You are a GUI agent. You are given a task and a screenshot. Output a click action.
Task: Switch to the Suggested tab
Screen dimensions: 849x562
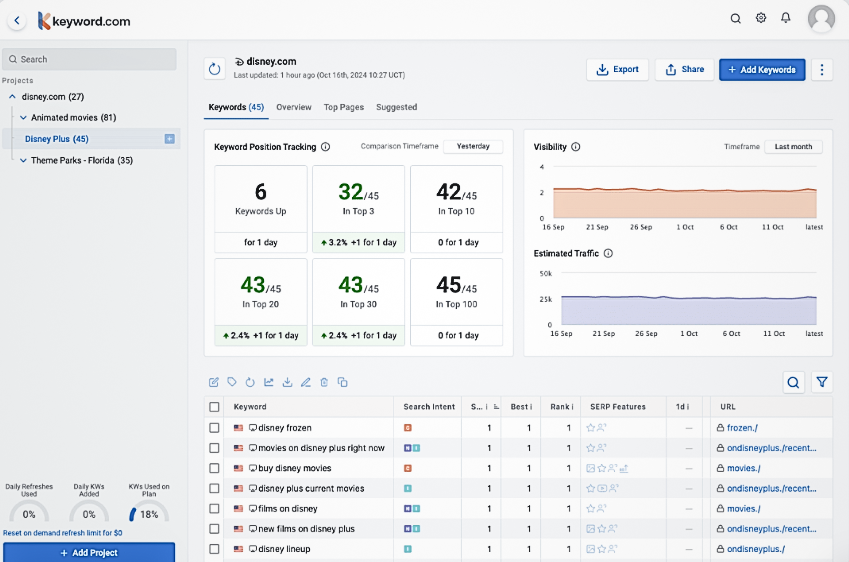pos(396,107)
